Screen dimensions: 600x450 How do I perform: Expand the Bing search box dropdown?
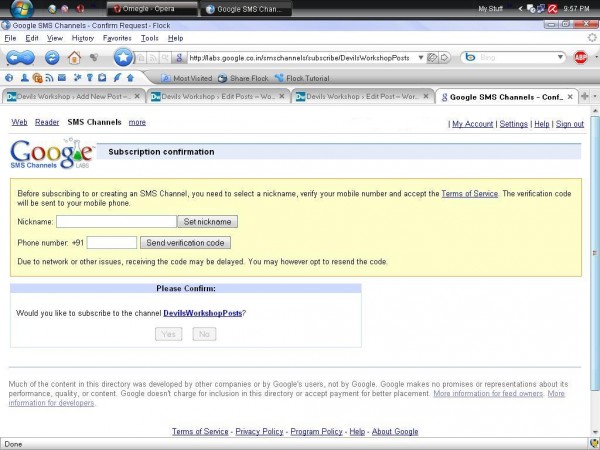[560, 57]
